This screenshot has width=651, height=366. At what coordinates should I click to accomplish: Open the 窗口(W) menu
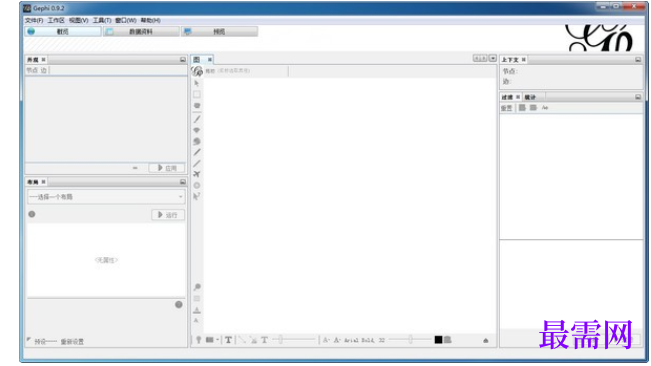pyautogui.click(x=126, y=20)
